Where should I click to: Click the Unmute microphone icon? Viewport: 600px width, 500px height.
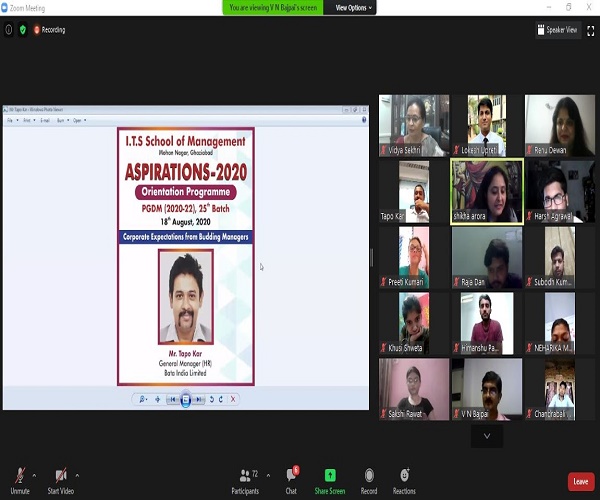20,476
